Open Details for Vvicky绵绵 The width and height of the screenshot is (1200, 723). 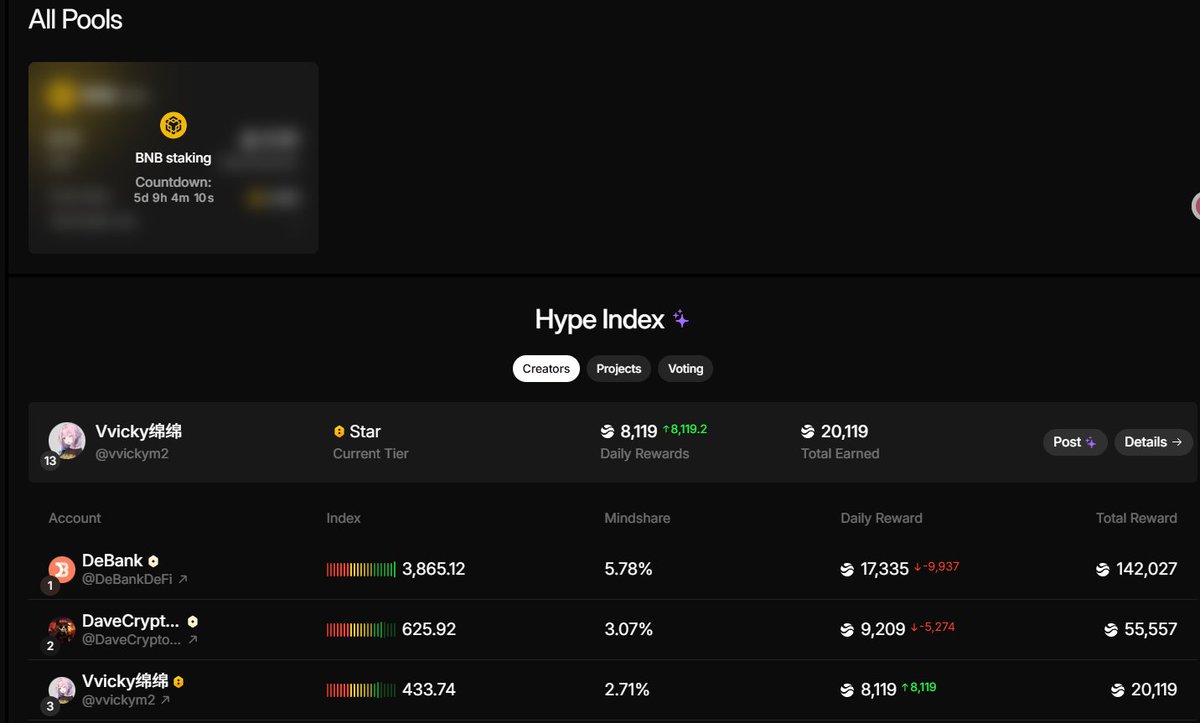[x=1153, y=442]
